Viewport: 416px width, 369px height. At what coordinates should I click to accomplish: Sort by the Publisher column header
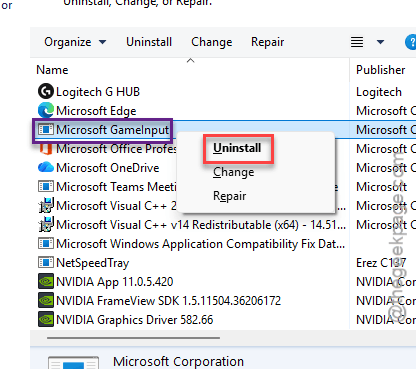coord(381,70)
